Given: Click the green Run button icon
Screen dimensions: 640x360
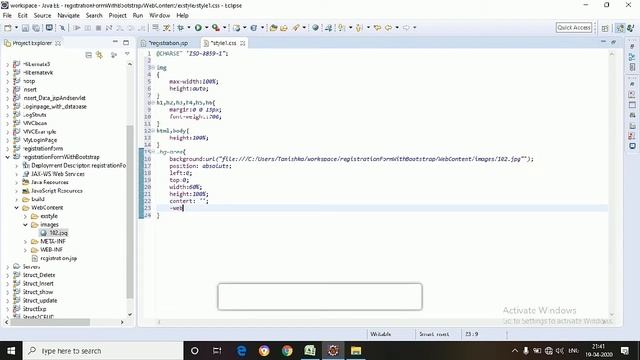Looking at the screenshot, I should [x=198, y=28].
